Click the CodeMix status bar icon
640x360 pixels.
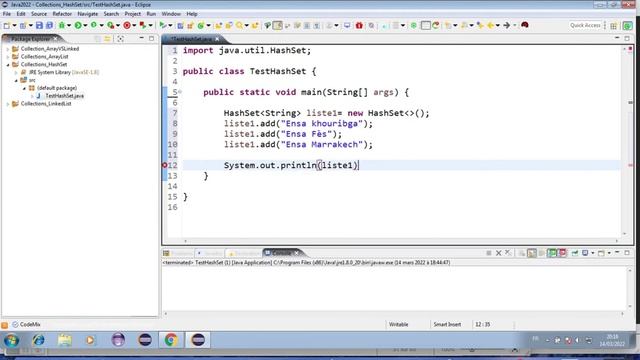(x=26, y=324)
